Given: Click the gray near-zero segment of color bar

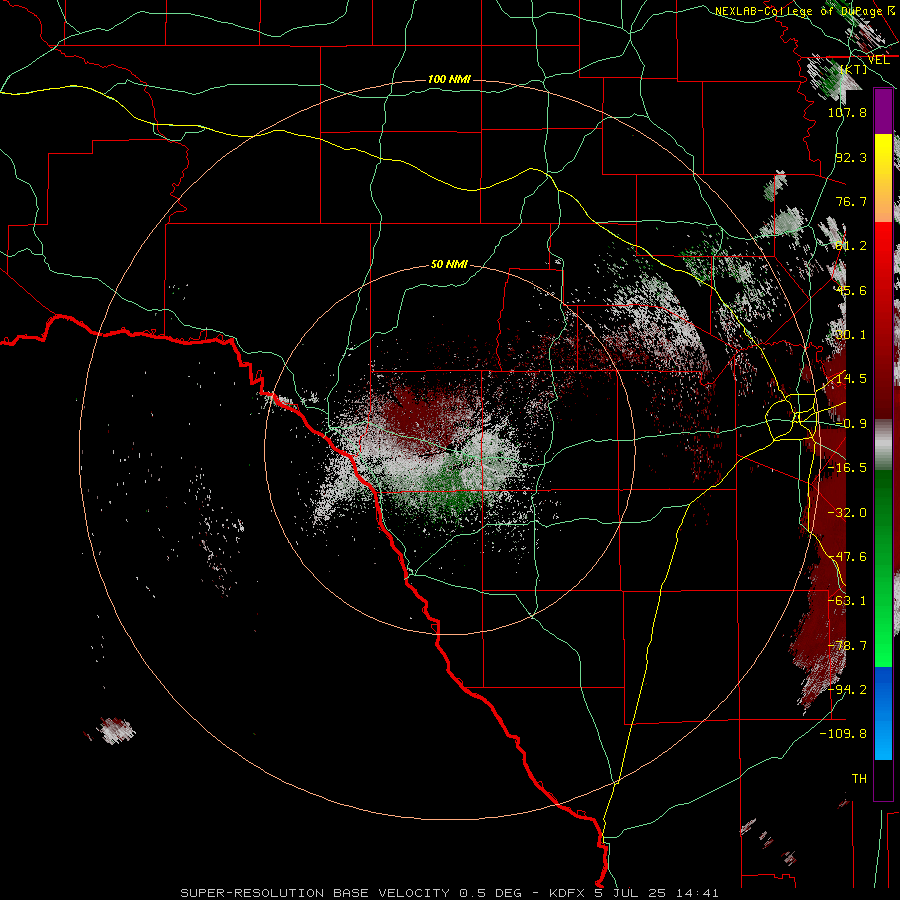Looking at the screenshot, I should [x=883, y=445].
